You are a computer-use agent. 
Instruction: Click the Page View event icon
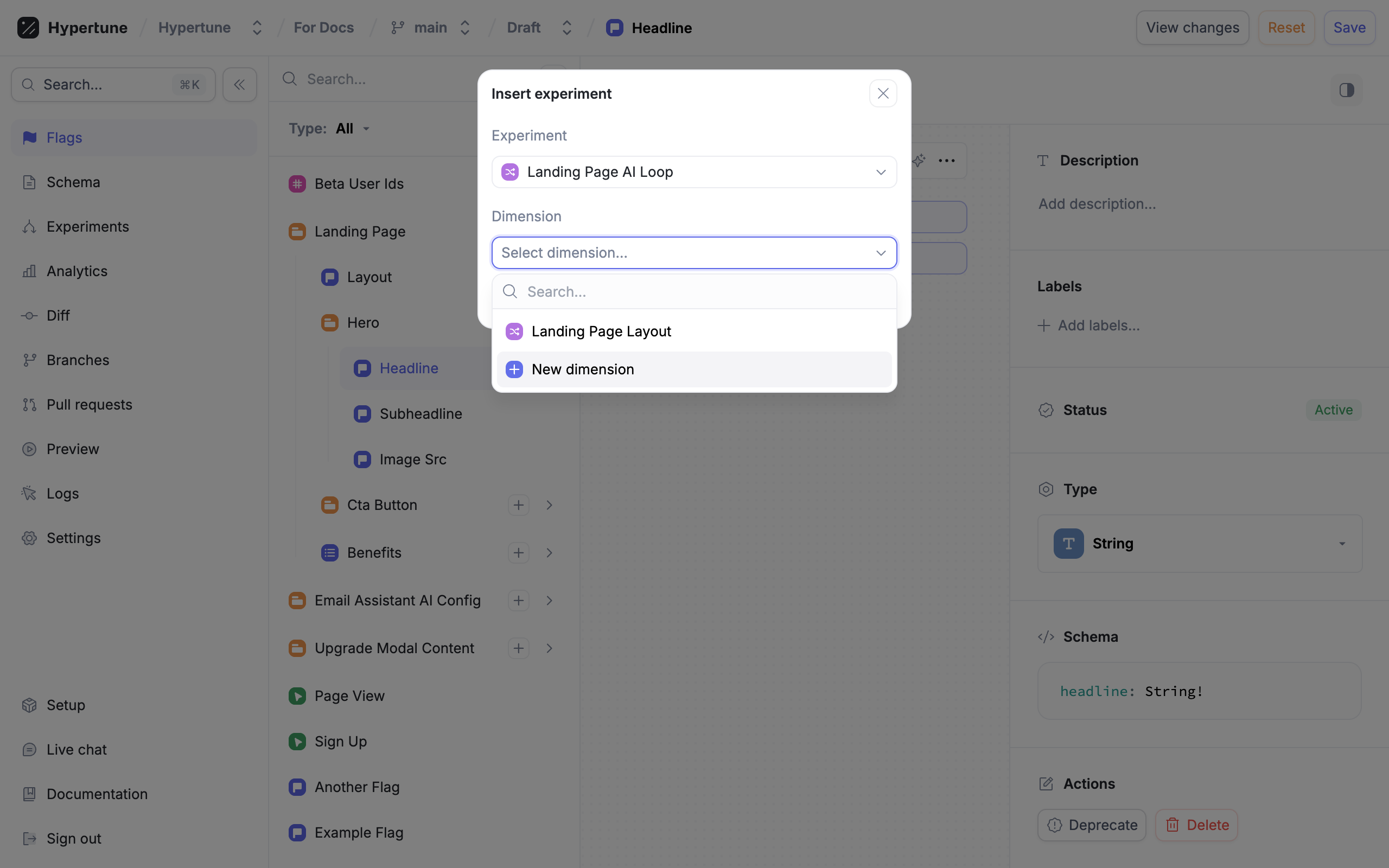pyautogui.click(x=297, y=696)
